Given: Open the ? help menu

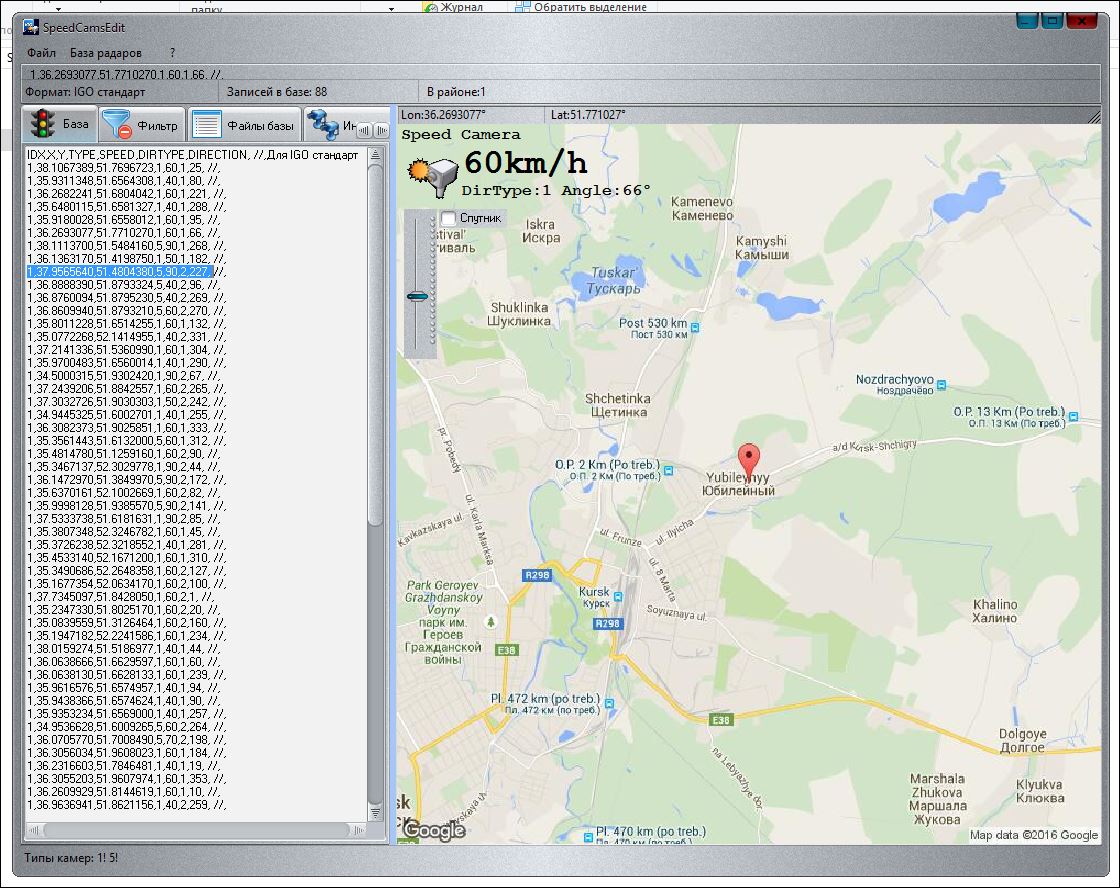Looking at the screenshot, I should 172,52.
